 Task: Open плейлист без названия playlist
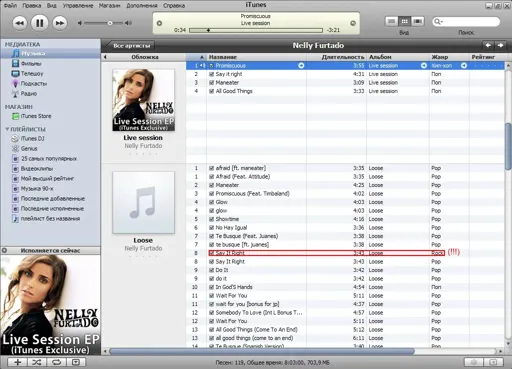pos(50,218)
